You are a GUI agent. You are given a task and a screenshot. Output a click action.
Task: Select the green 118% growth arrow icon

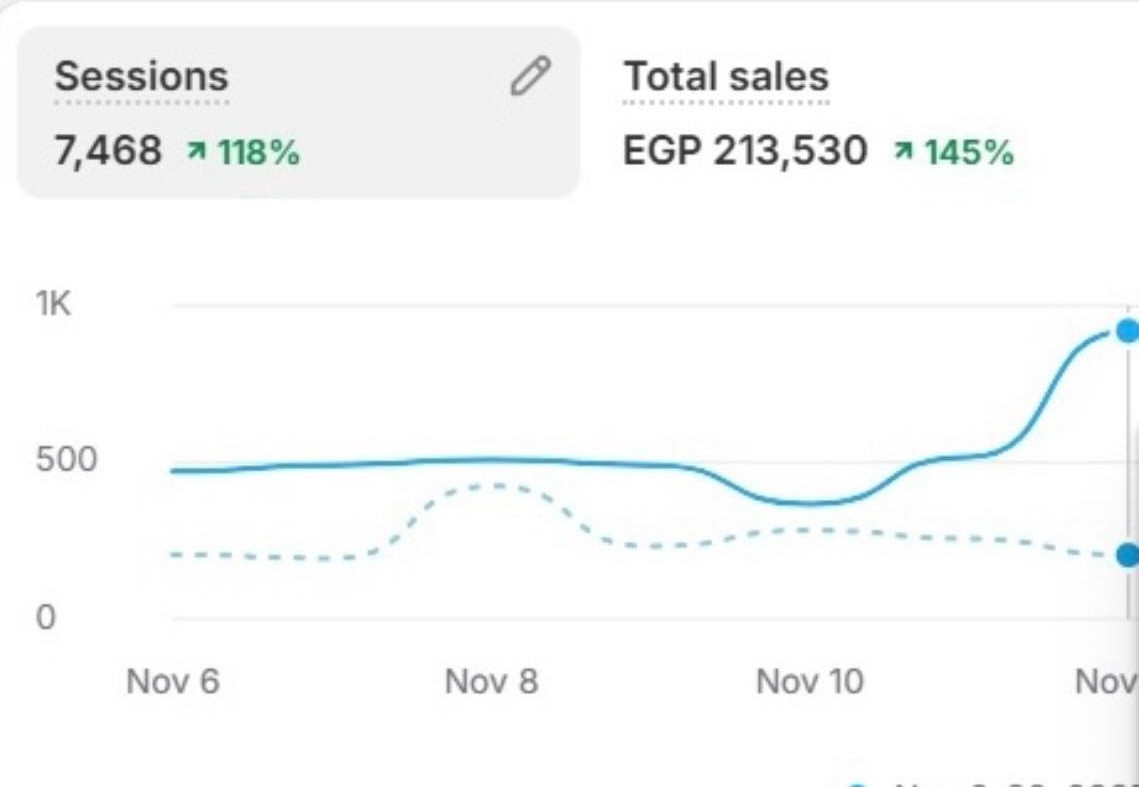pos(199,148)
